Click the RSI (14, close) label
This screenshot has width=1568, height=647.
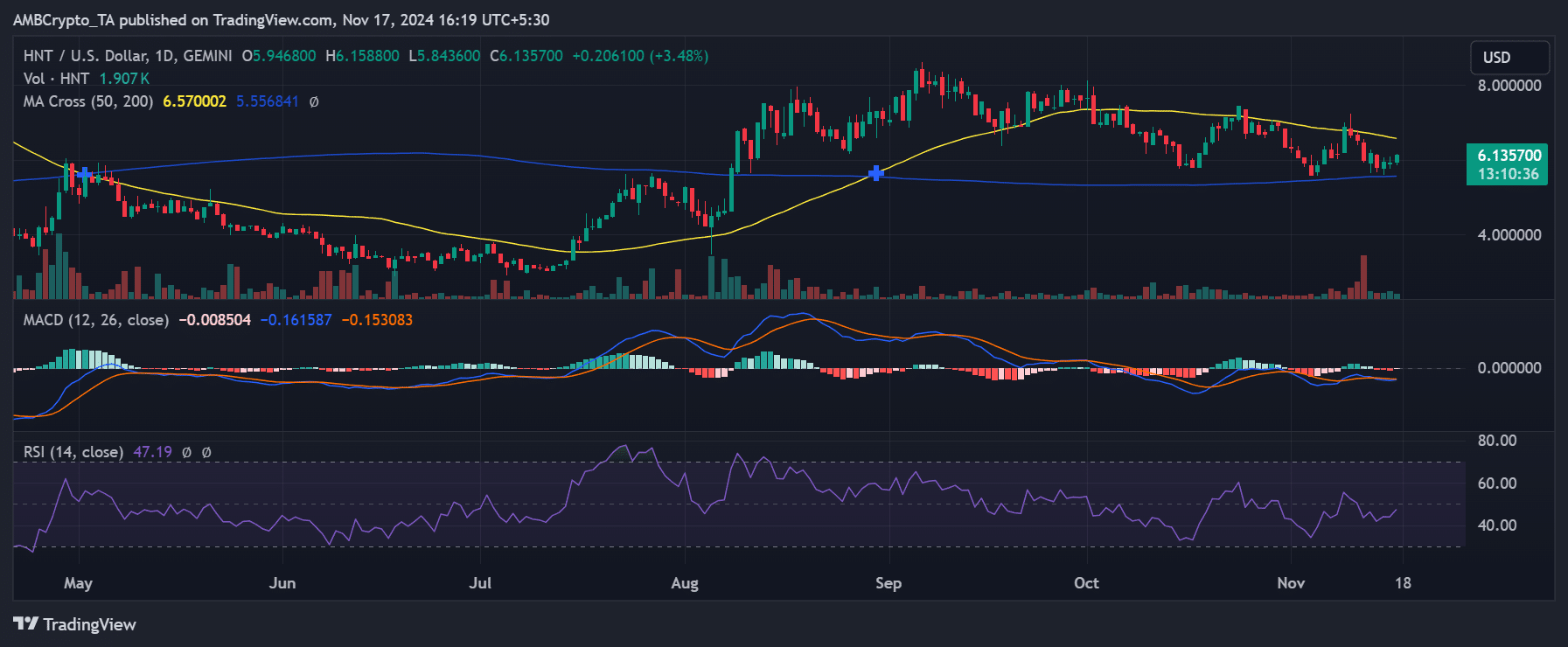click(x=73, y=452)
